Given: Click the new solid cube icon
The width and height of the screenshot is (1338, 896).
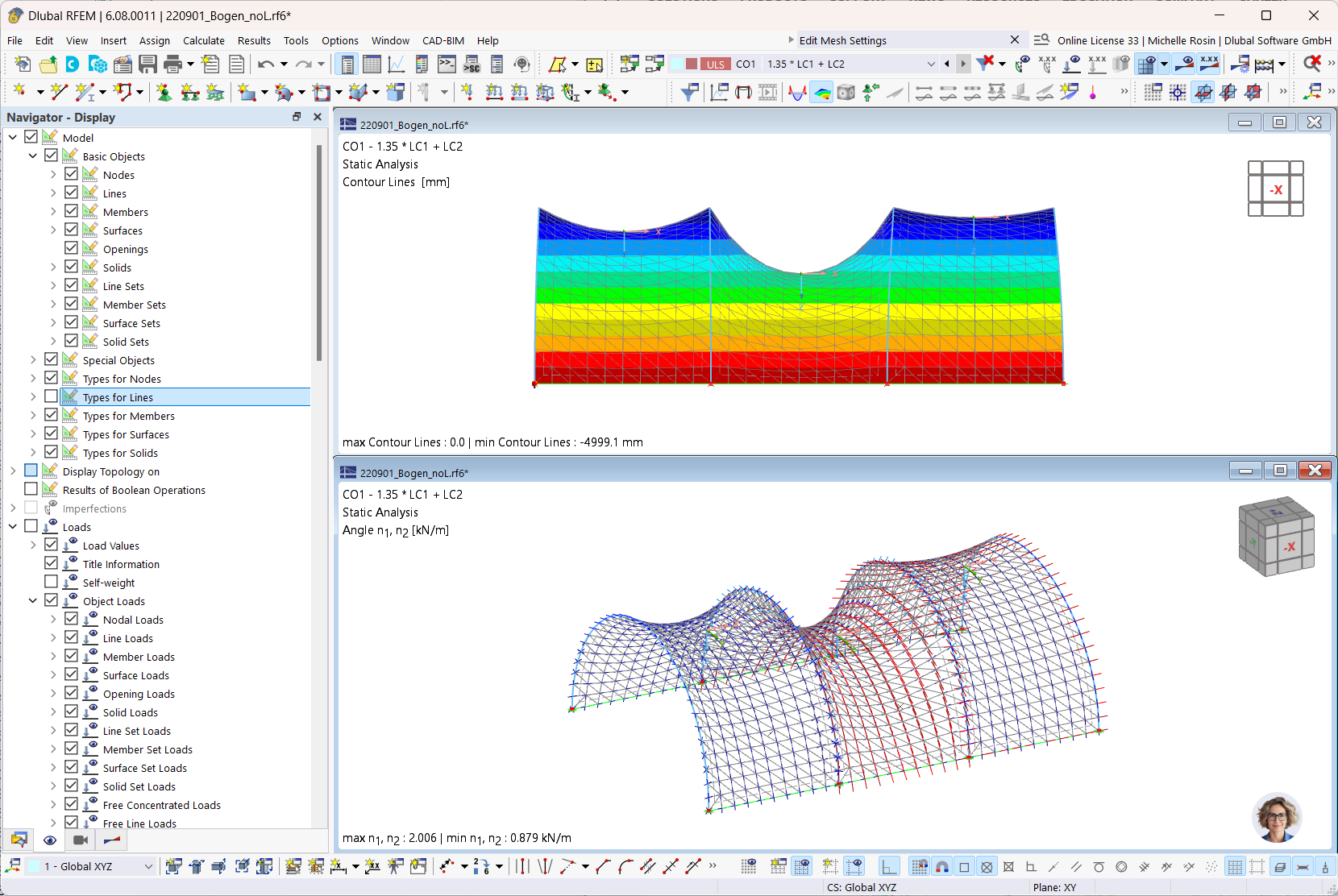Looking at the screenshot, I should tap(395, 93).
